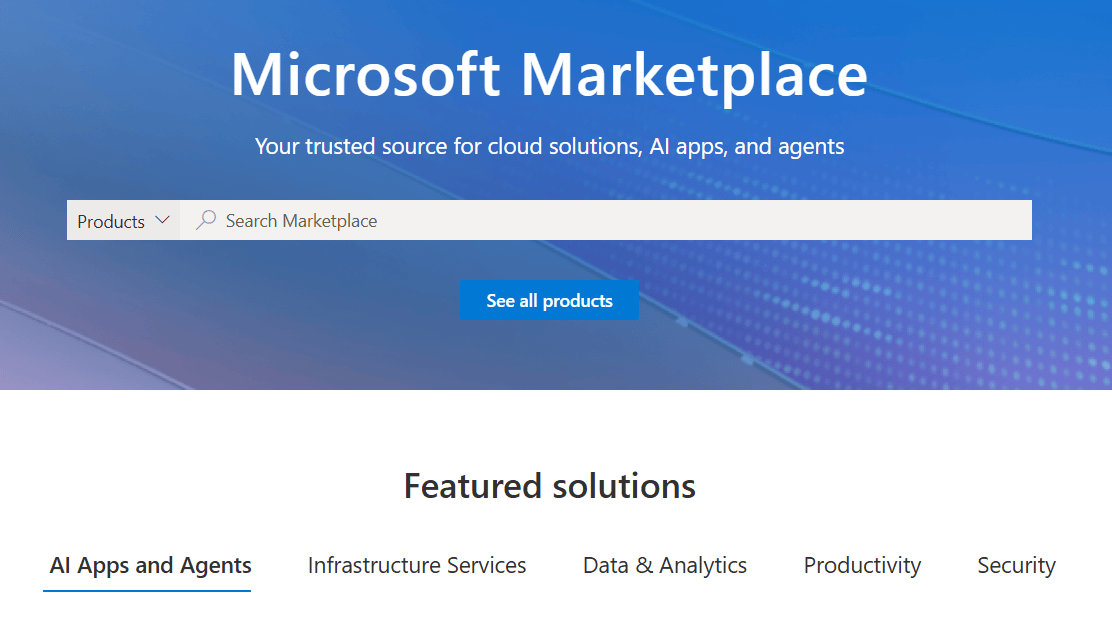Screen dimensions: 1112x617
Task: Switch to the Infrastructure Services tab
Action: click(417, 565)
